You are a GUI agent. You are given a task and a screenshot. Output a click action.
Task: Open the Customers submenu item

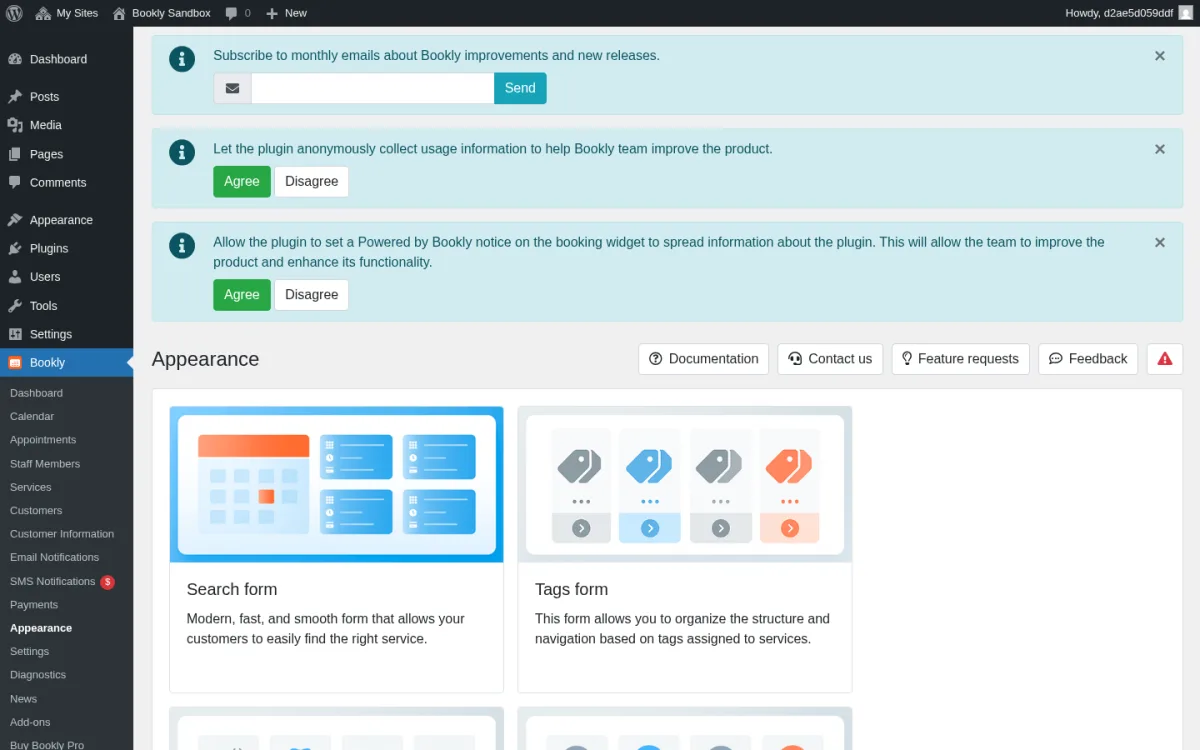[x=36, y=511]
